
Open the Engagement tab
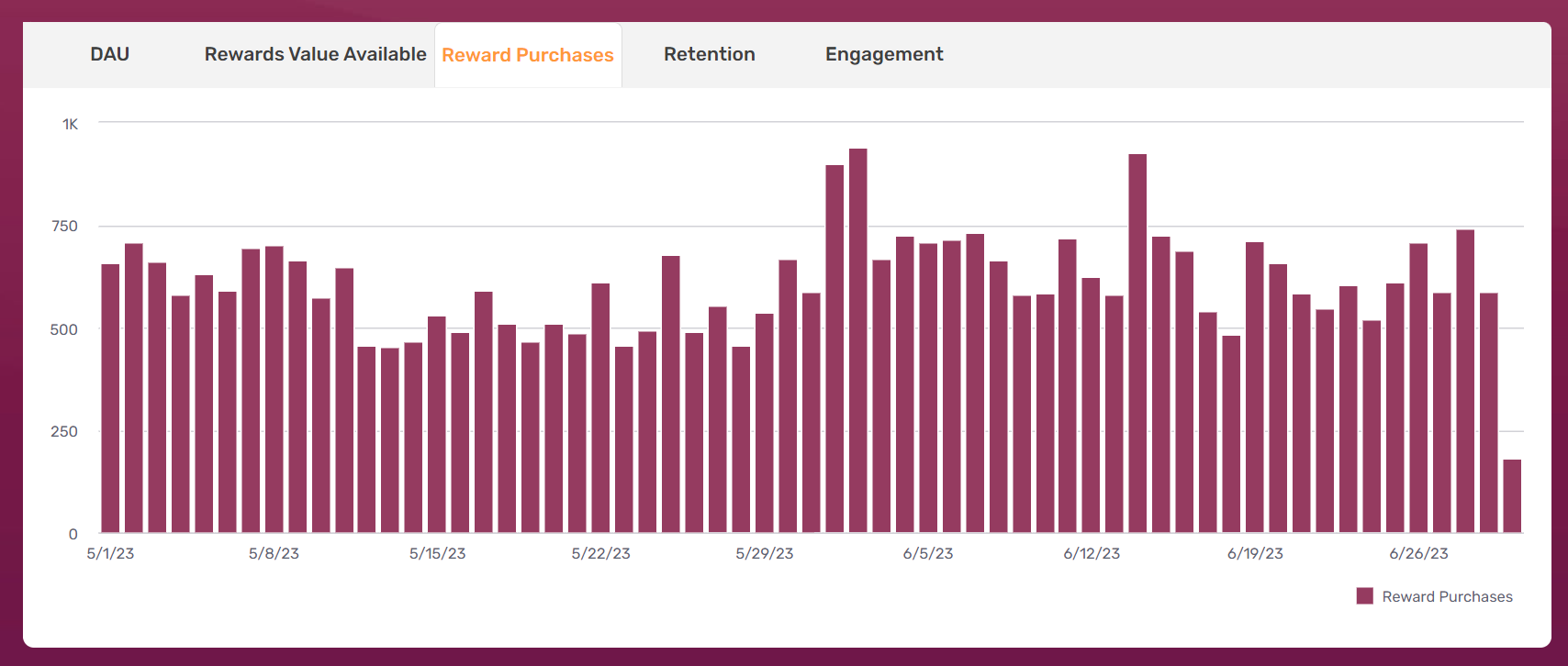883,54
